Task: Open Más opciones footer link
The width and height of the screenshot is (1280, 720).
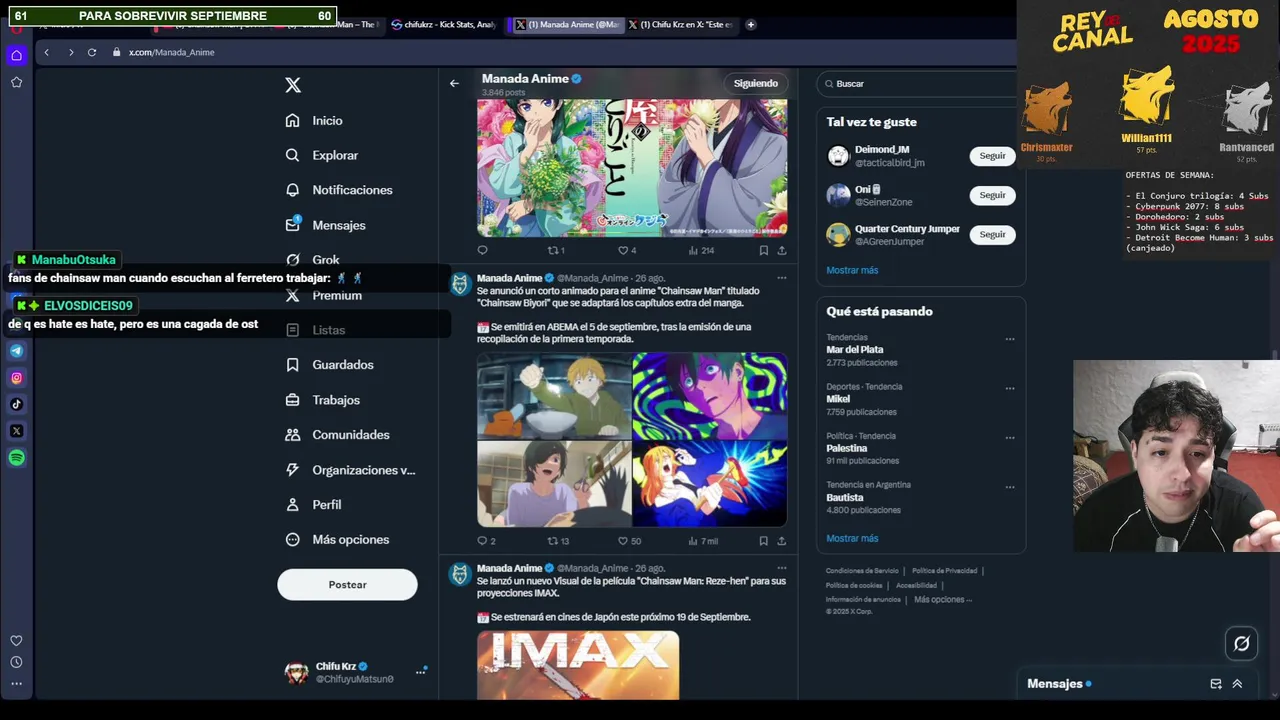Action: [x=942, y=599]
